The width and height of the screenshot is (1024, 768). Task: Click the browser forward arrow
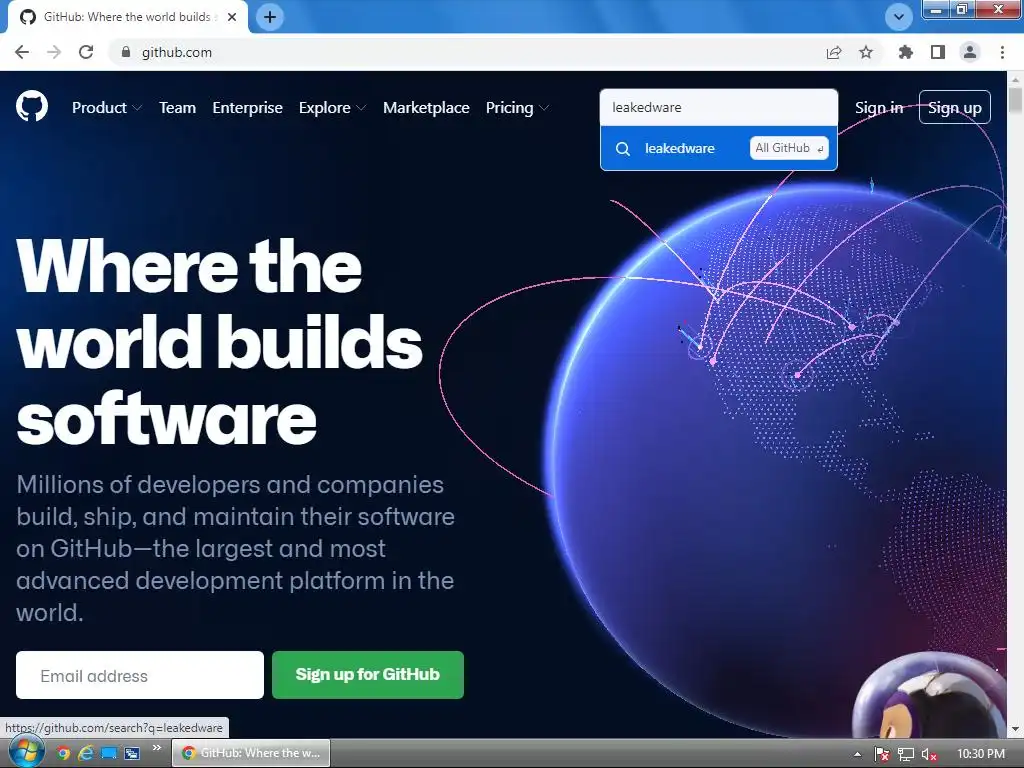pyautogui.click(x=54, y=52)
